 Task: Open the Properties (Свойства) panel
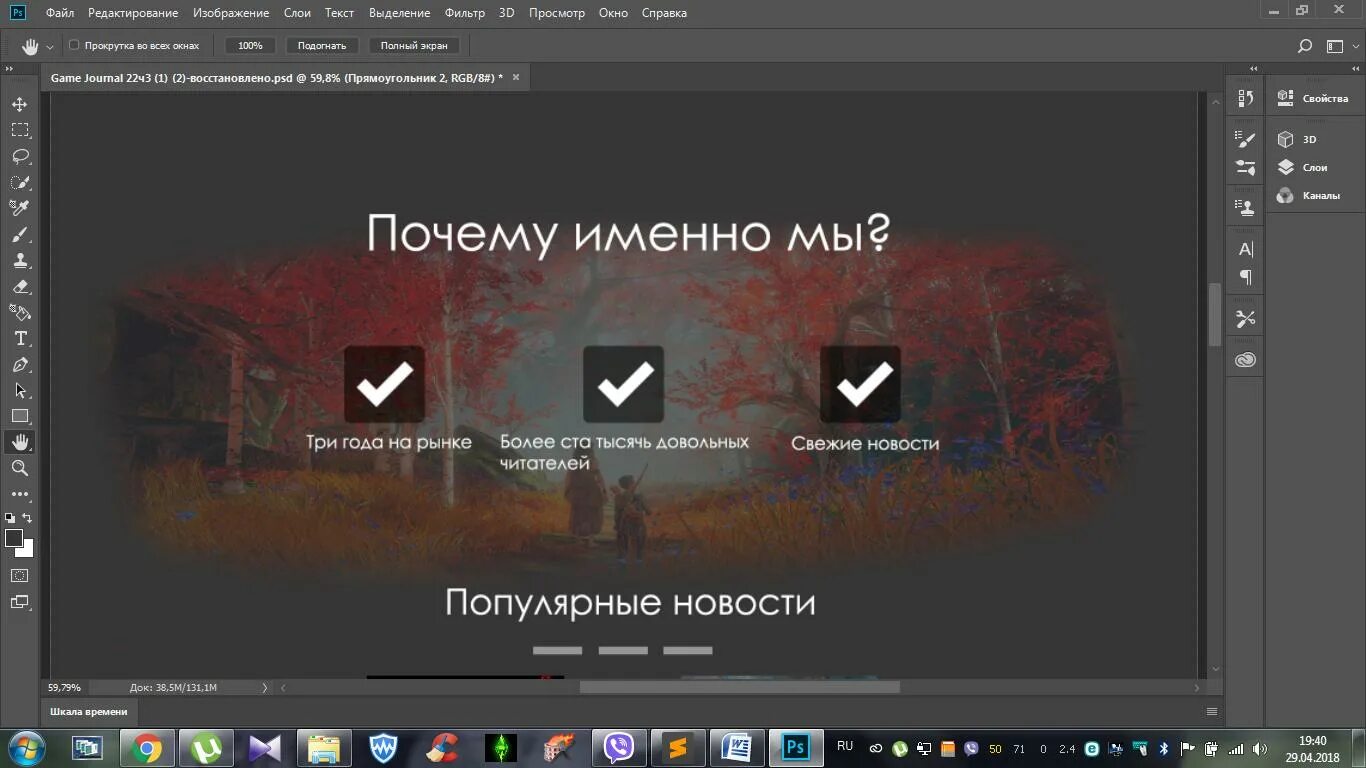pyautogui.click(x=1314, y=99)
